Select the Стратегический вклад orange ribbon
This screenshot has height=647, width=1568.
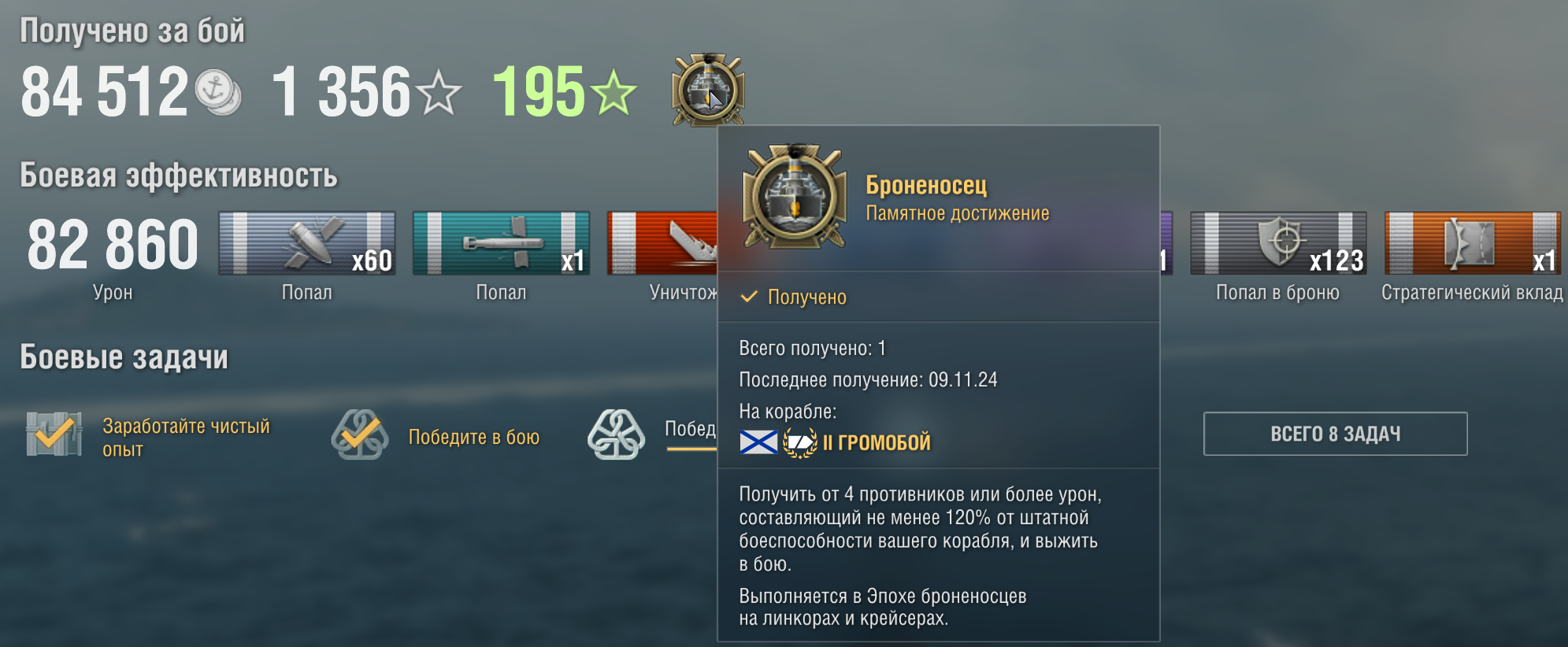pyautogui.click(x=1473, y=243)
